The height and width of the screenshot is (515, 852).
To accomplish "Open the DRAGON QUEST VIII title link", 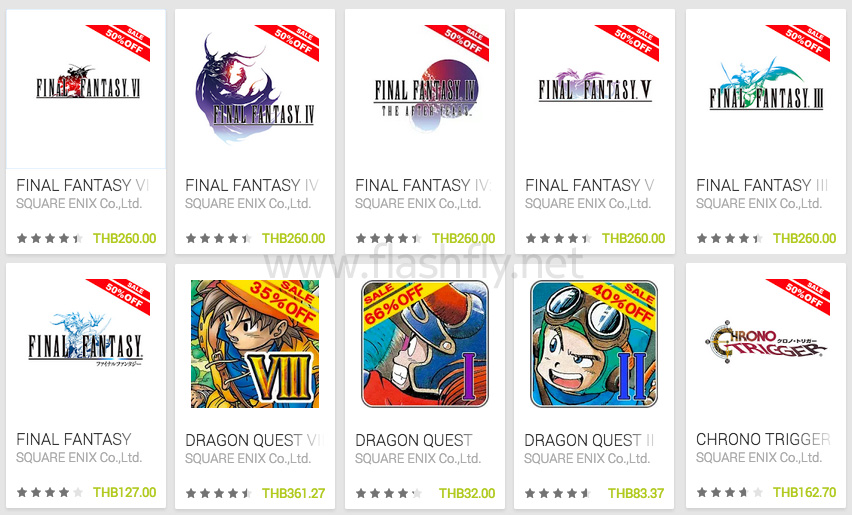I will pos(255,440).
